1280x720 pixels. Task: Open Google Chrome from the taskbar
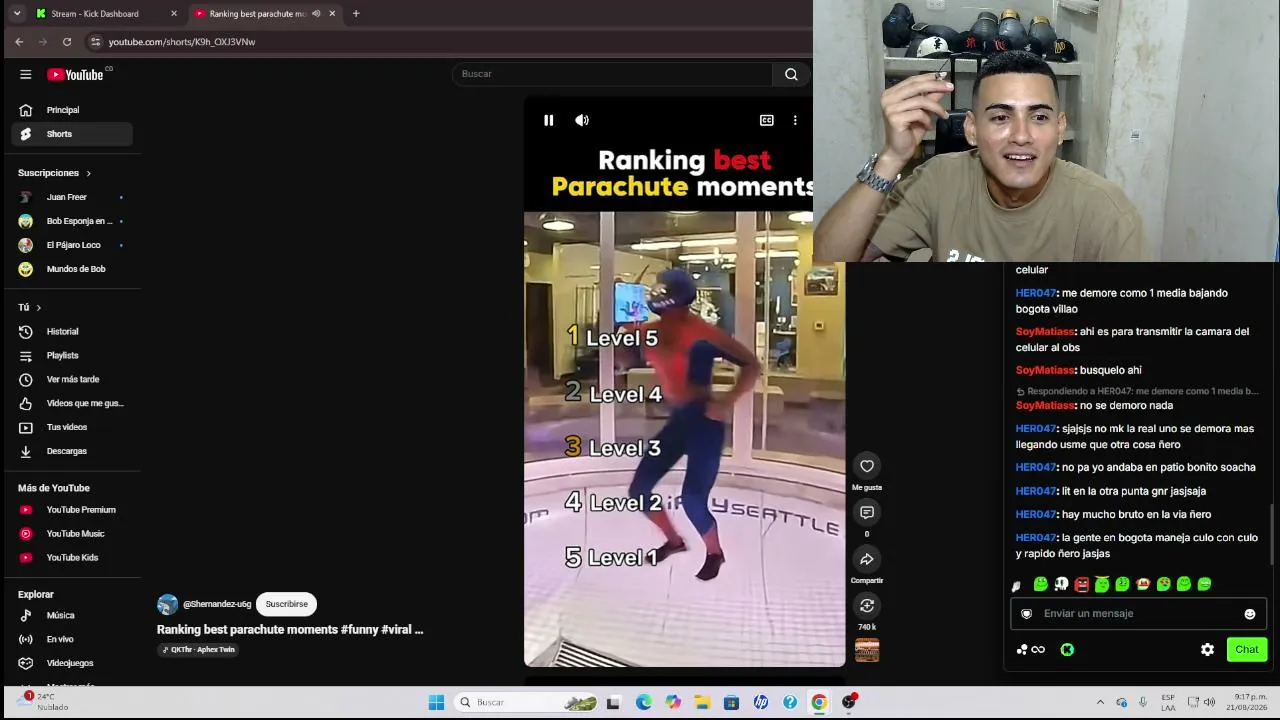[819, 702]
